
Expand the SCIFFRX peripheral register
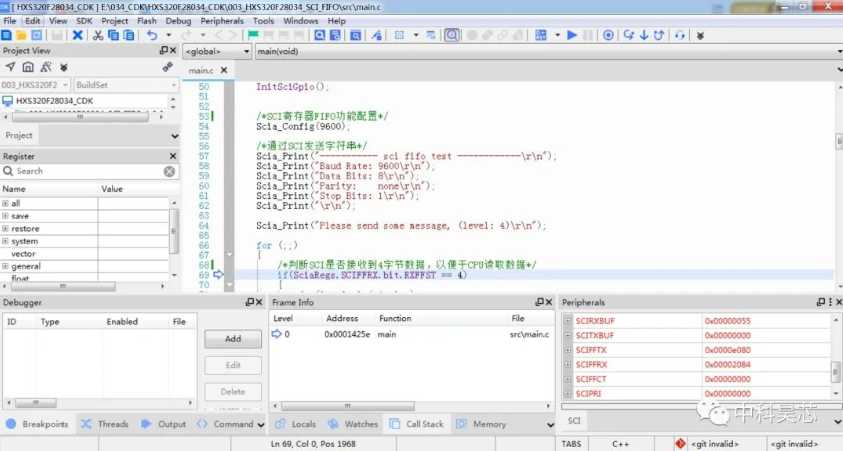568,364
